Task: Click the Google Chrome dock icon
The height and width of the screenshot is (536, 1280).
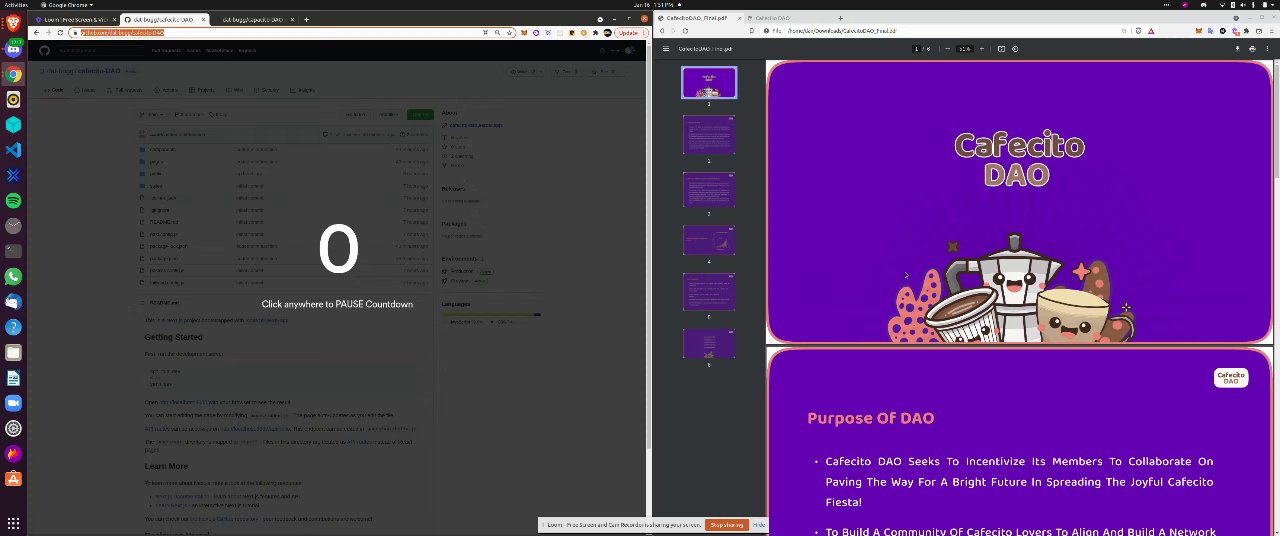Action: pyautogui.click(x=13, y=74)
